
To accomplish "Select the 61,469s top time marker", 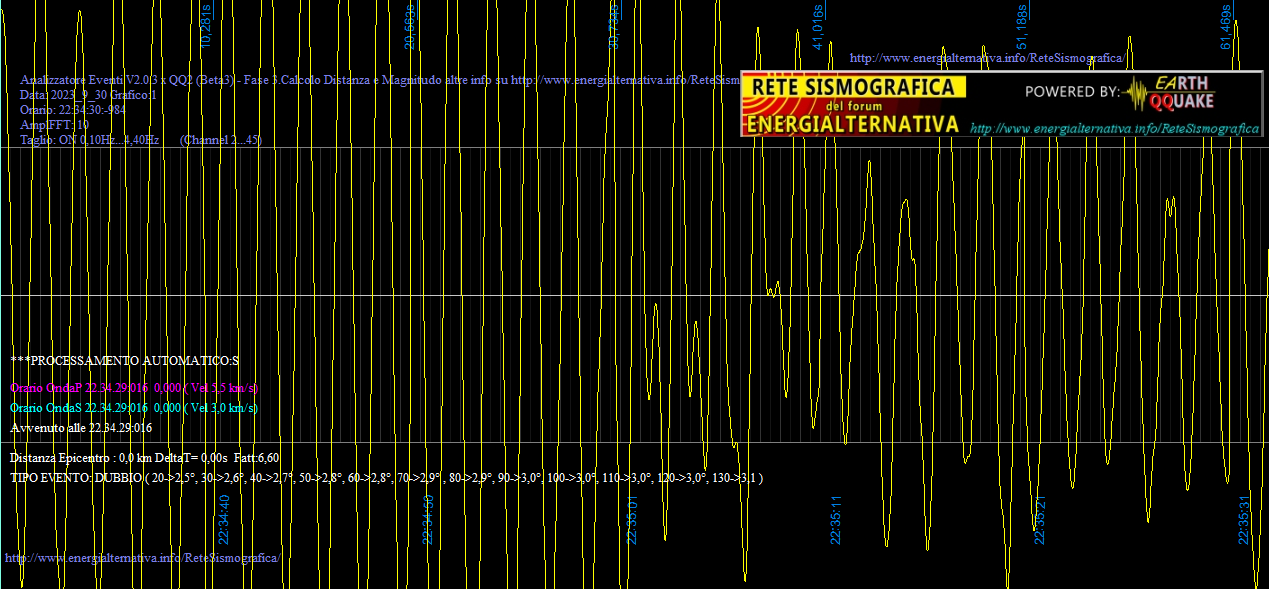I will point(1226,26).
